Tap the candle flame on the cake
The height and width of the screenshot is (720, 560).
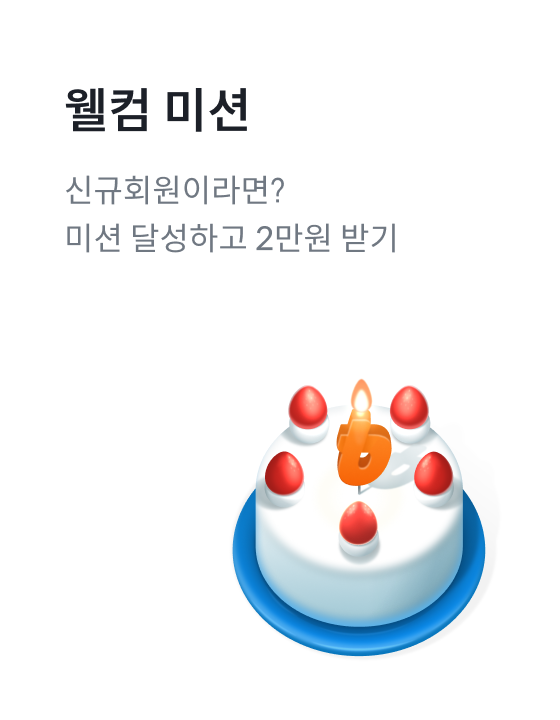click(361, 396)
